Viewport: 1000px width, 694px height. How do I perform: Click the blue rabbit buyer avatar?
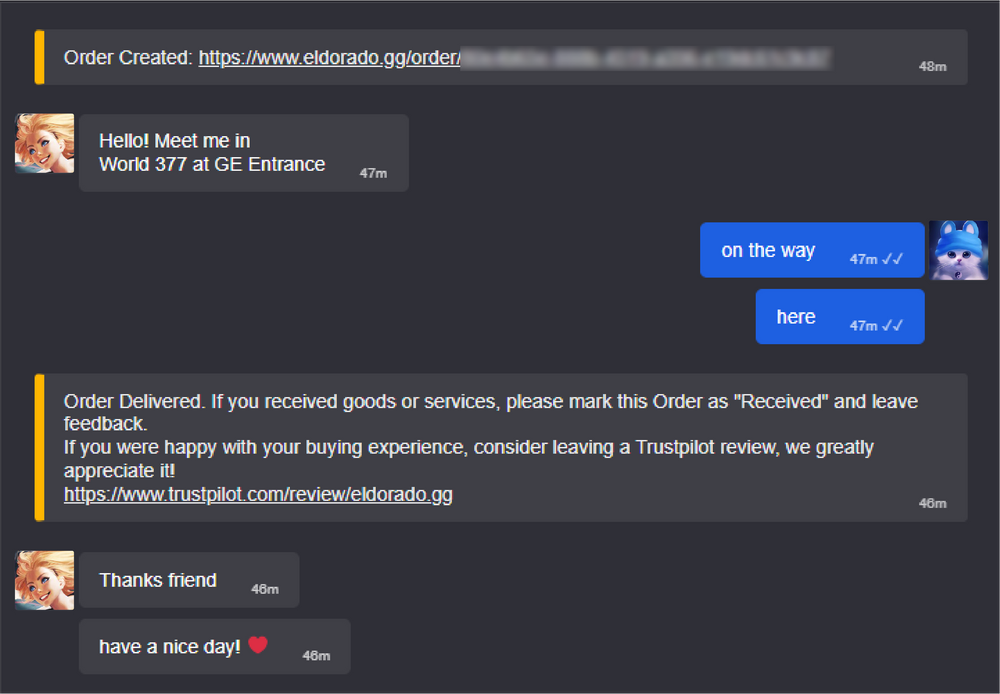pos(958,250)
